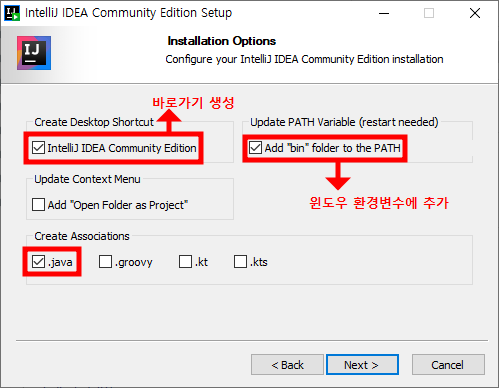Minimize the Setup window
Screen dimensions: 499x388
[384, 13]
